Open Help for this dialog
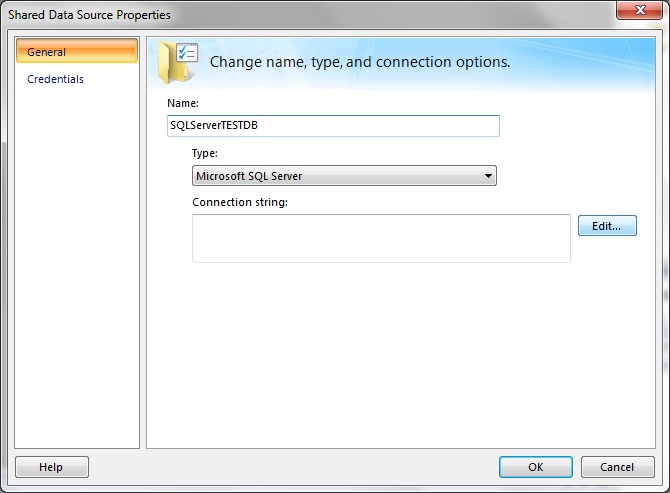This screenshot has width=670, height=493. [x=52, y=467]
